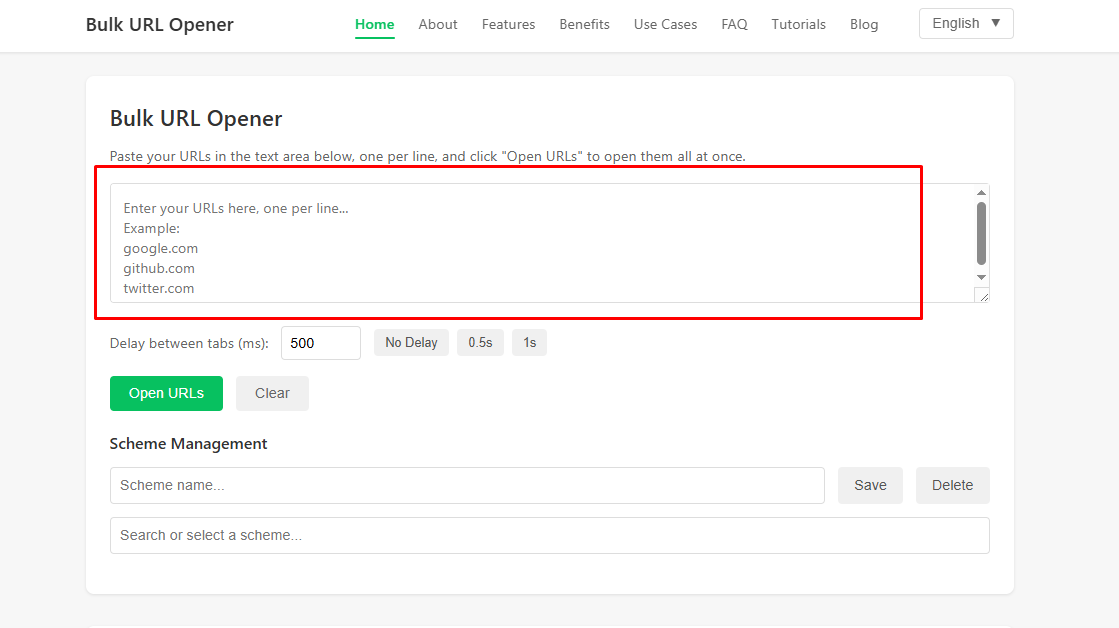Delete the selected scheme

[x=953, y=485]
